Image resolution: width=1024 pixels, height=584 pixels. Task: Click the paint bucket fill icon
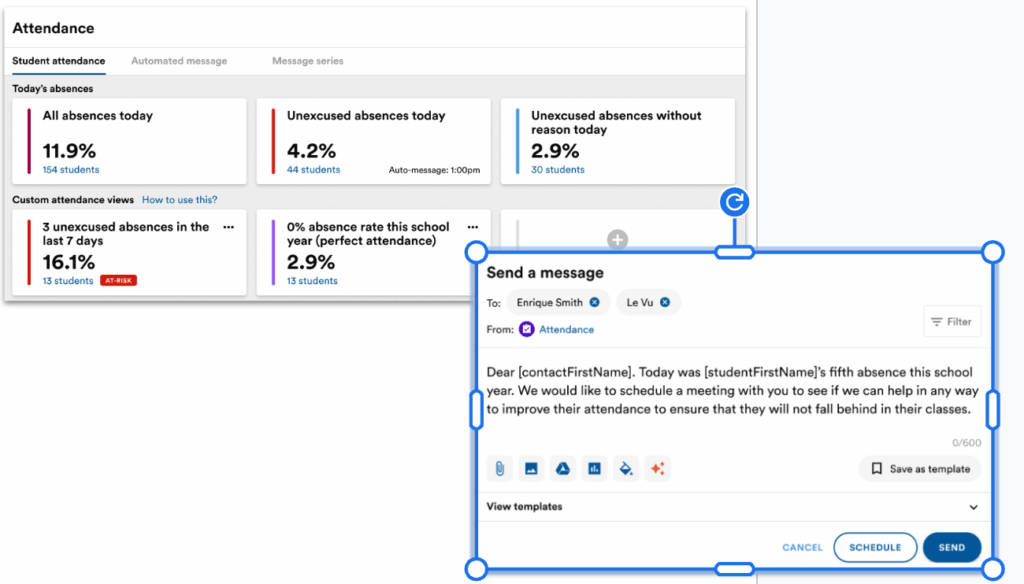click(626, 468)
